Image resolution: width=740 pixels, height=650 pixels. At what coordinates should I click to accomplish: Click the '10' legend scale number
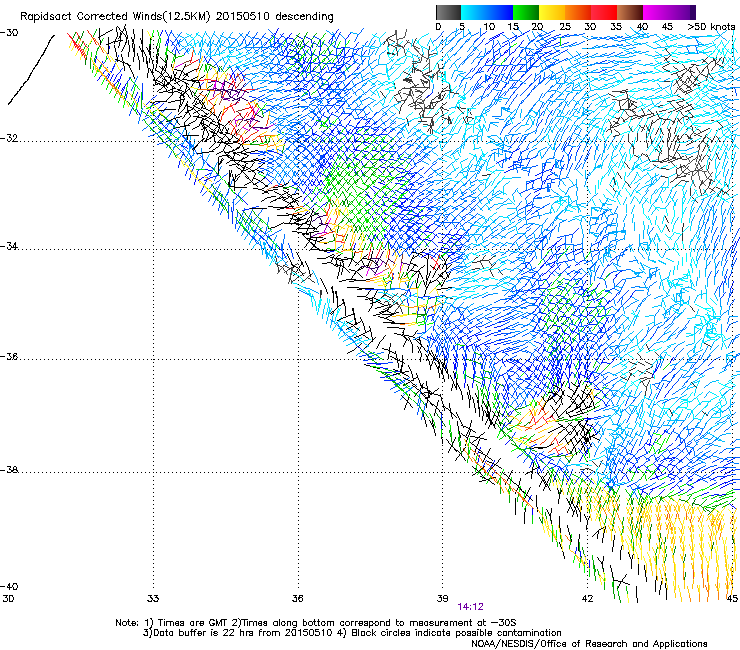coord(489,27)
